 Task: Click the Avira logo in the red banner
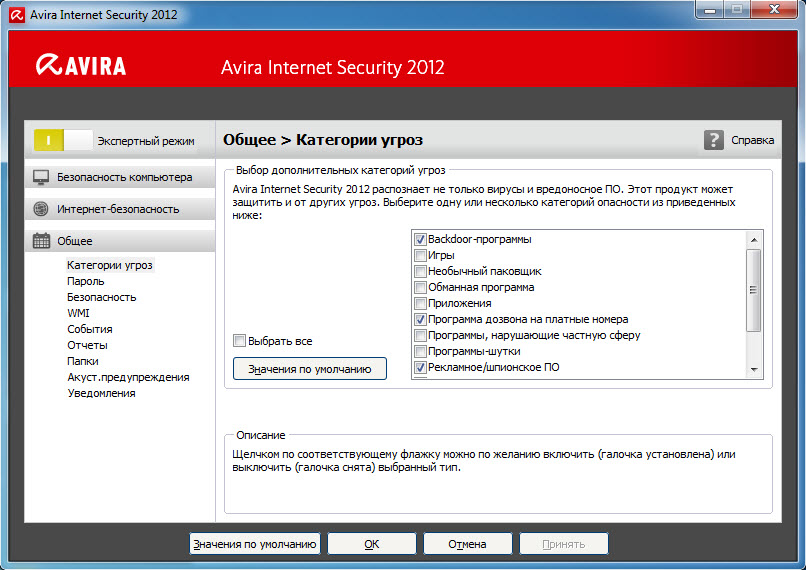pyautogui.click(x=81, y=65)
